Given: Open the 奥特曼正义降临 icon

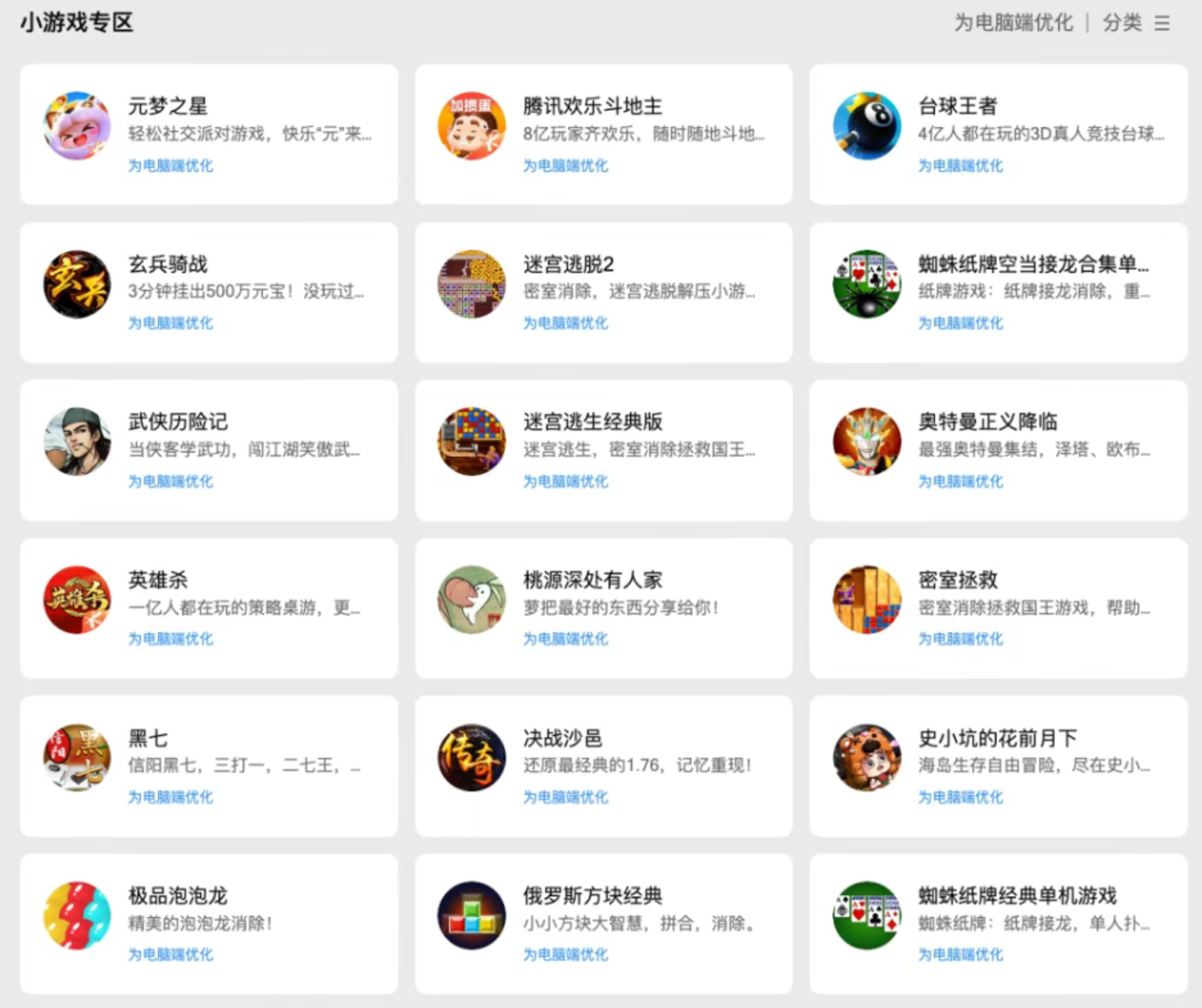Looking at the screenshot, I should pyautogui.click(x=866, y=442).
